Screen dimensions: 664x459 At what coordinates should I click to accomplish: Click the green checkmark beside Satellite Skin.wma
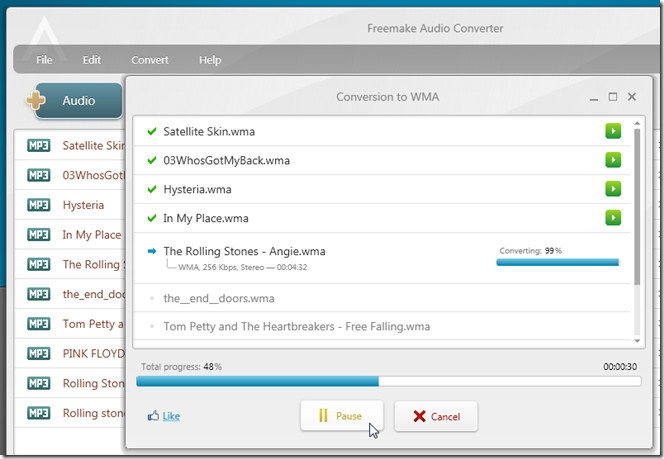[152, 131]
